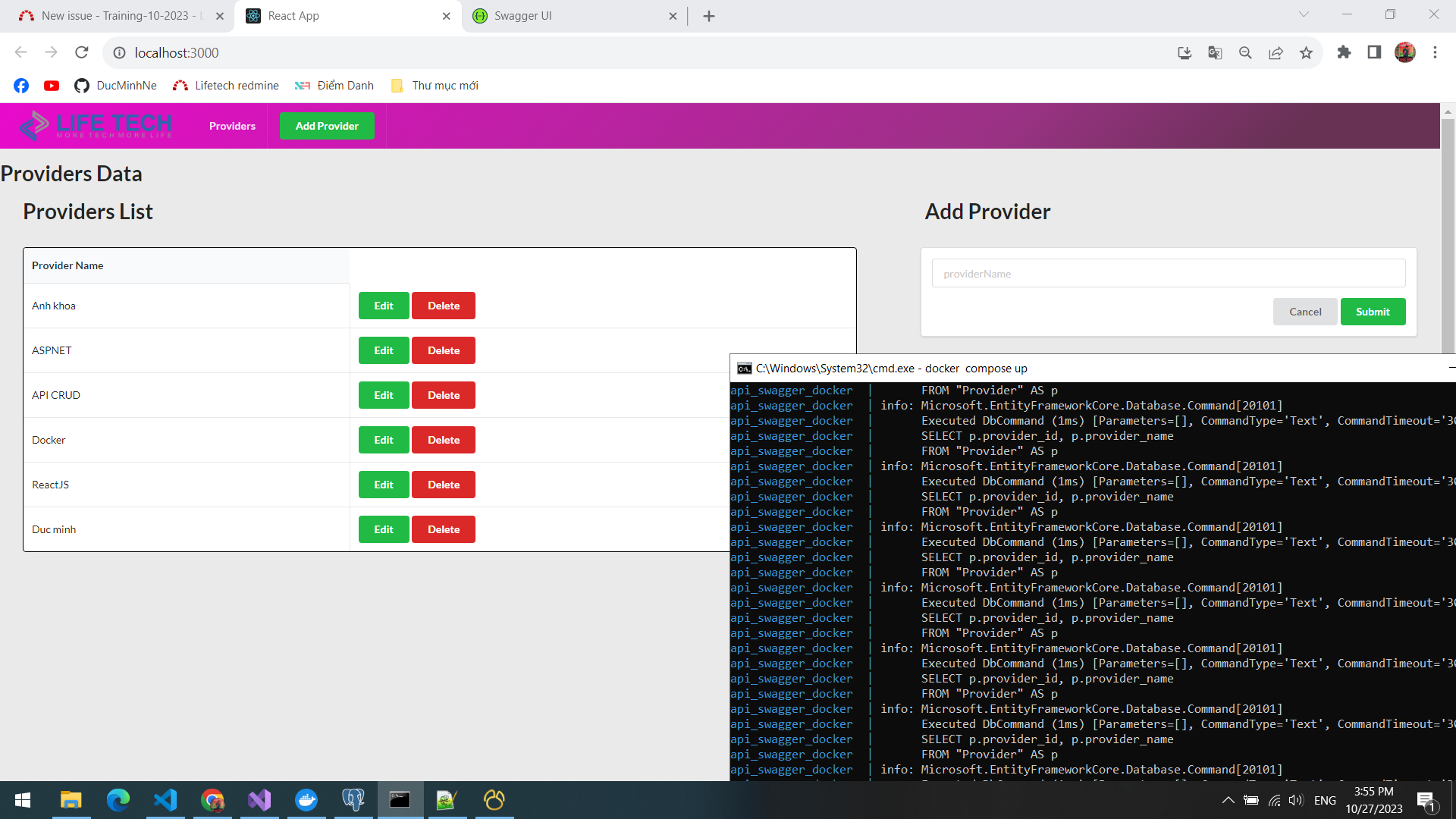This screenshot has width=1456, height=819.
Task: Bookmark this page with star icon
Action: pos(1306,52)
